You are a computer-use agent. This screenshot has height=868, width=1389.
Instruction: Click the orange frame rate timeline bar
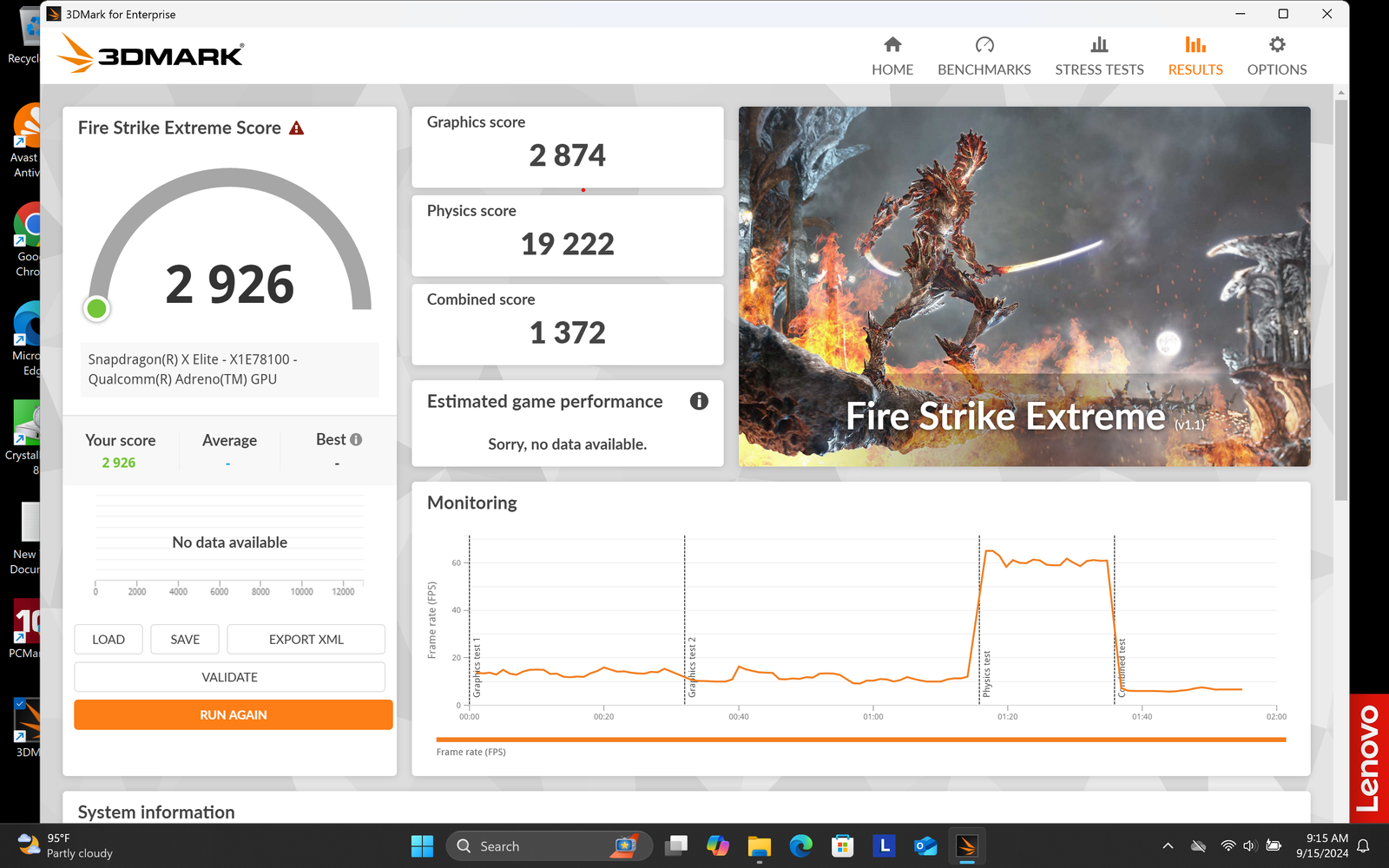click(x=859, y=740)
